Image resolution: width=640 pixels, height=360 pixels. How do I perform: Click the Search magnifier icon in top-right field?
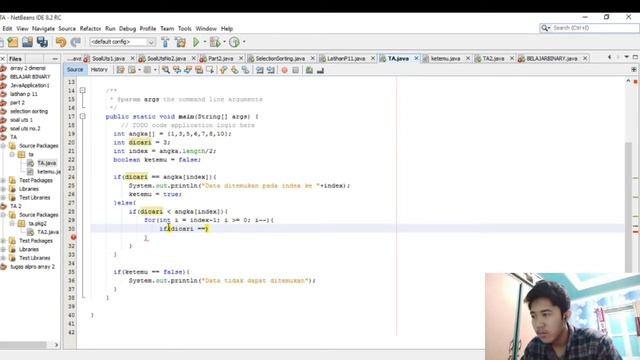pyautogui.click(x=545, y=28)
